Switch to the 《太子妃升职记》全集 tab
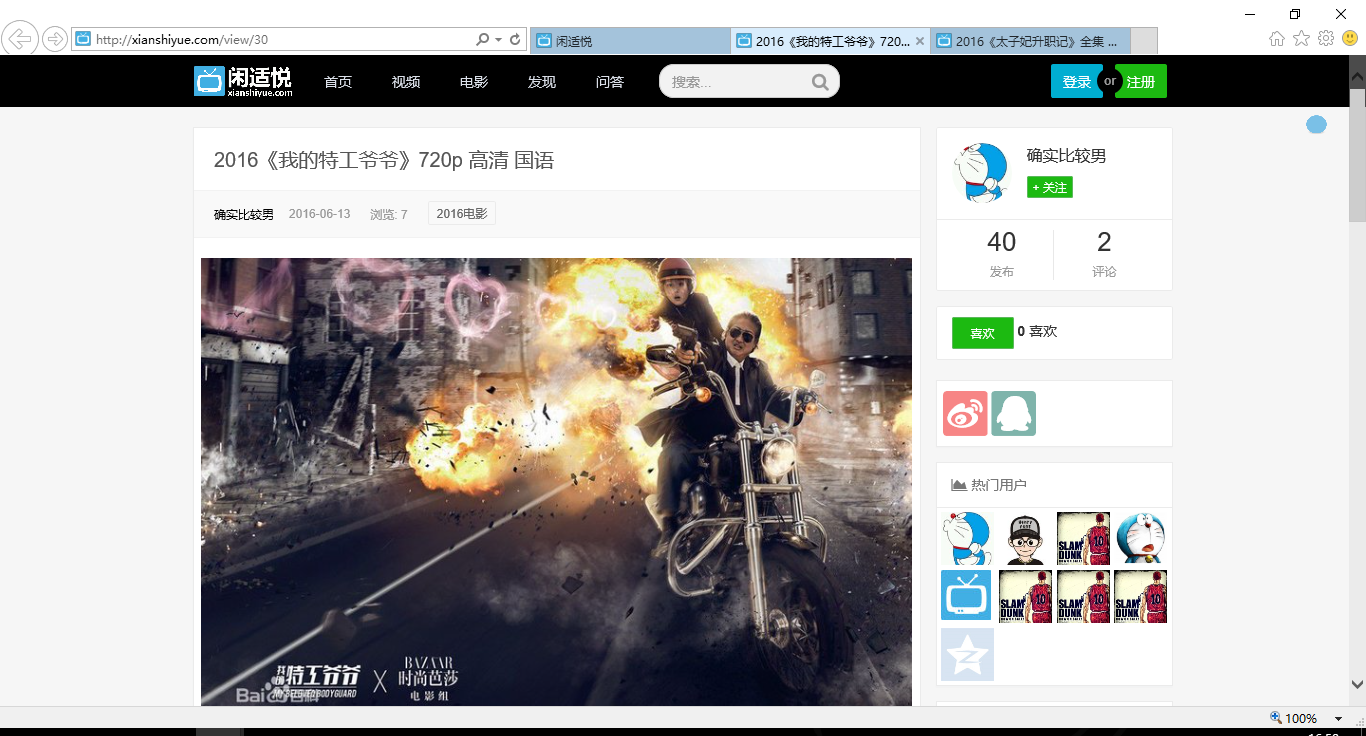 coord(1030,41)
